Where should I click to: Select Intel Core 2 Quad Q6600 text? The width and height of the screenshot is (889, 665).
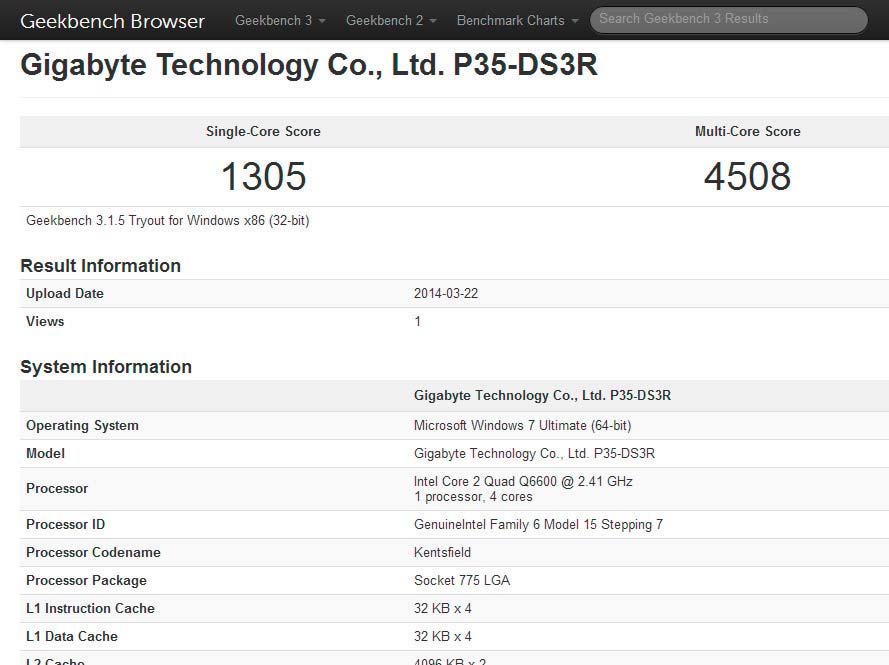[x=523, y=481]
